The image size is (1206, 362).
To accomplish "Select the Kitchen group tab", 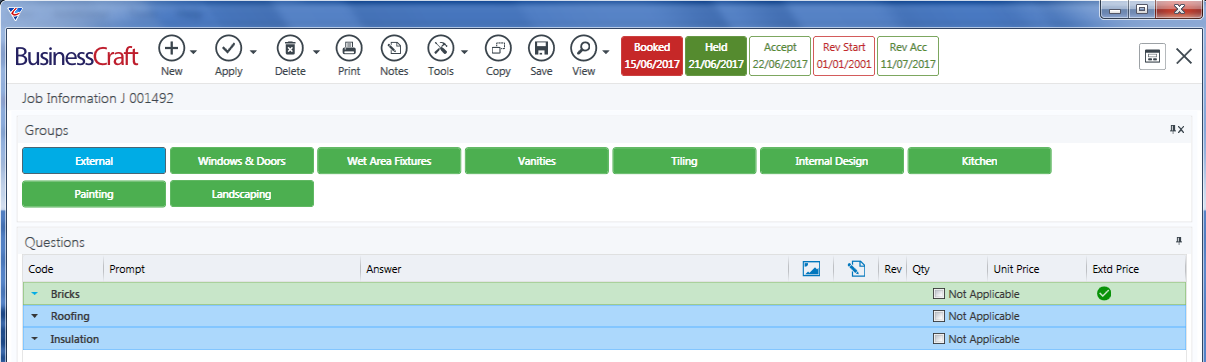I will click(x=979, y=161).
